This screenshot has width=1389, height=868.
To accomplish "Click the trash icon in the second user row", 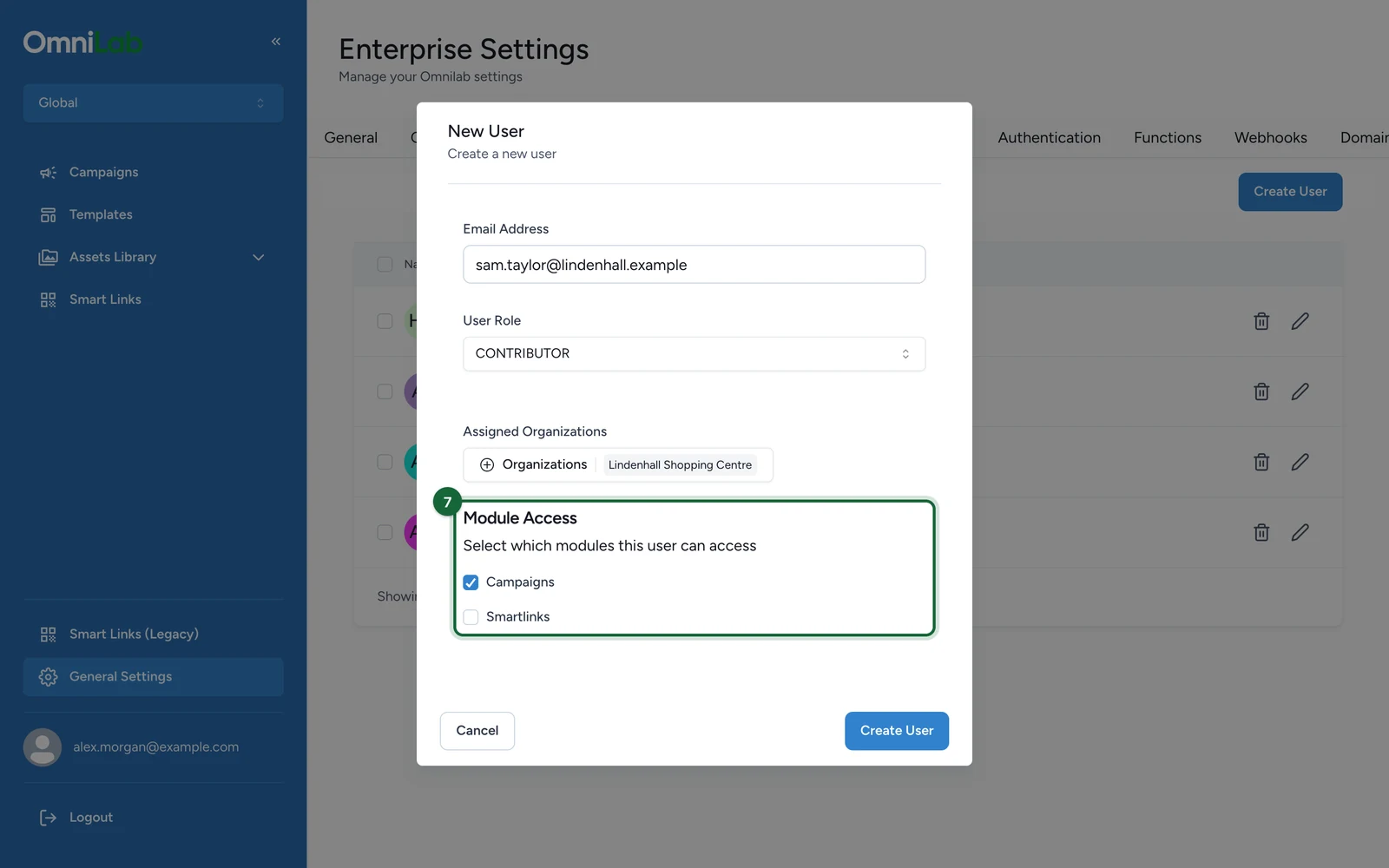I will point(1261,391).
